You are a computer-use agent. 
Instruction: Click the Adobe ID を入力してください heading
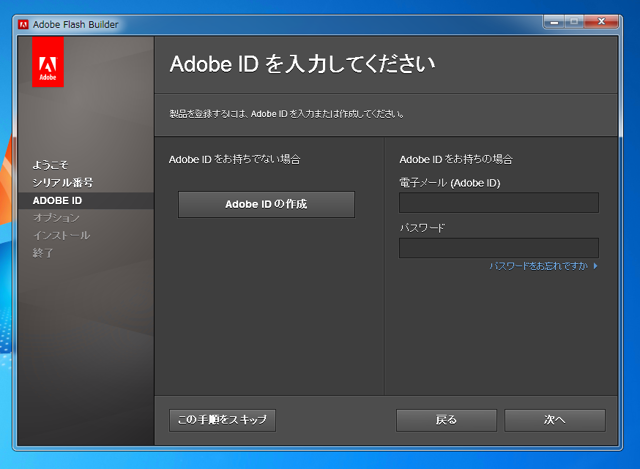click(302, 64)
